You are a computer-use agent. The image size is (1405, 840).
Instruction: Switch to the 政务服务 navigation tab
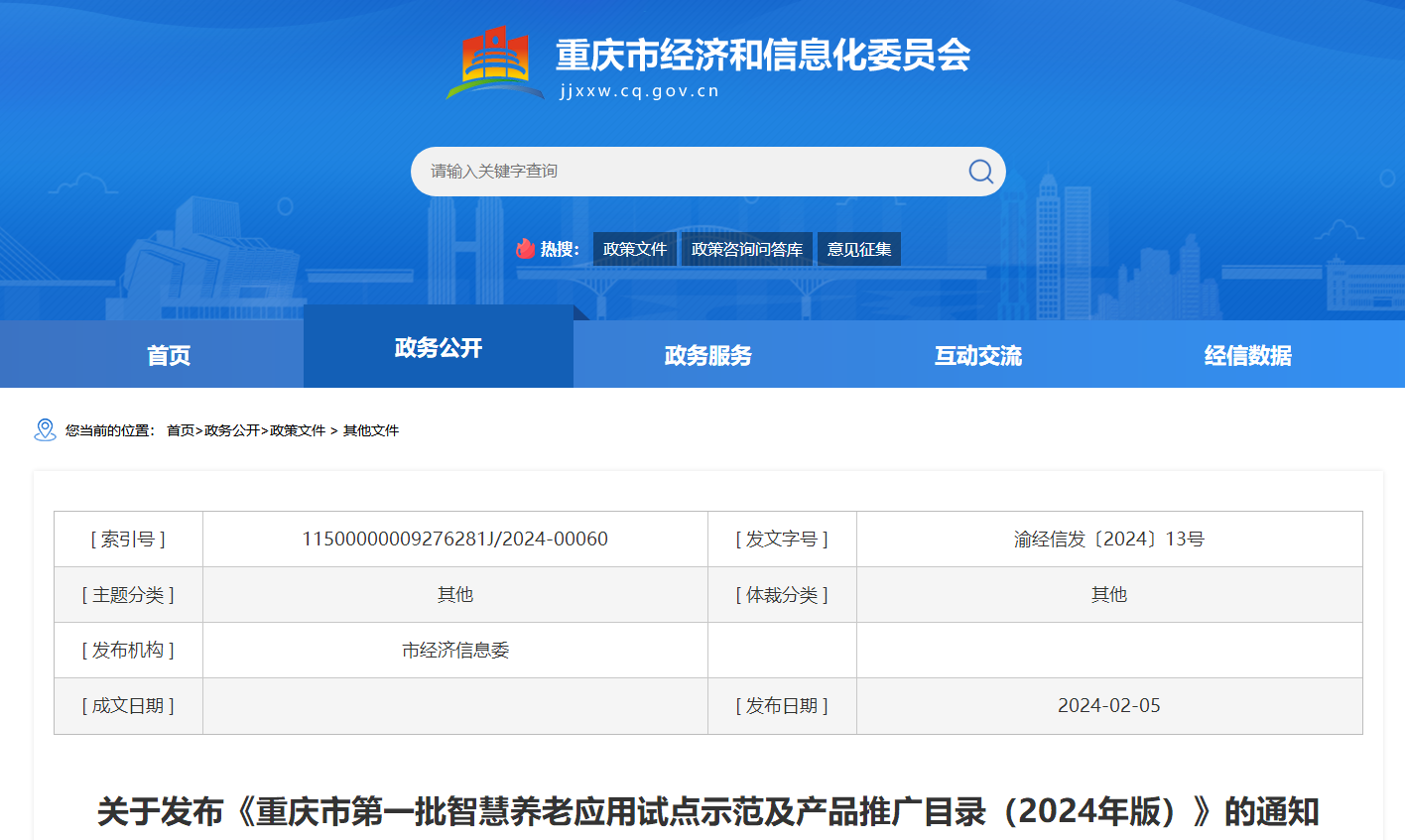click(x=707, y=355)
